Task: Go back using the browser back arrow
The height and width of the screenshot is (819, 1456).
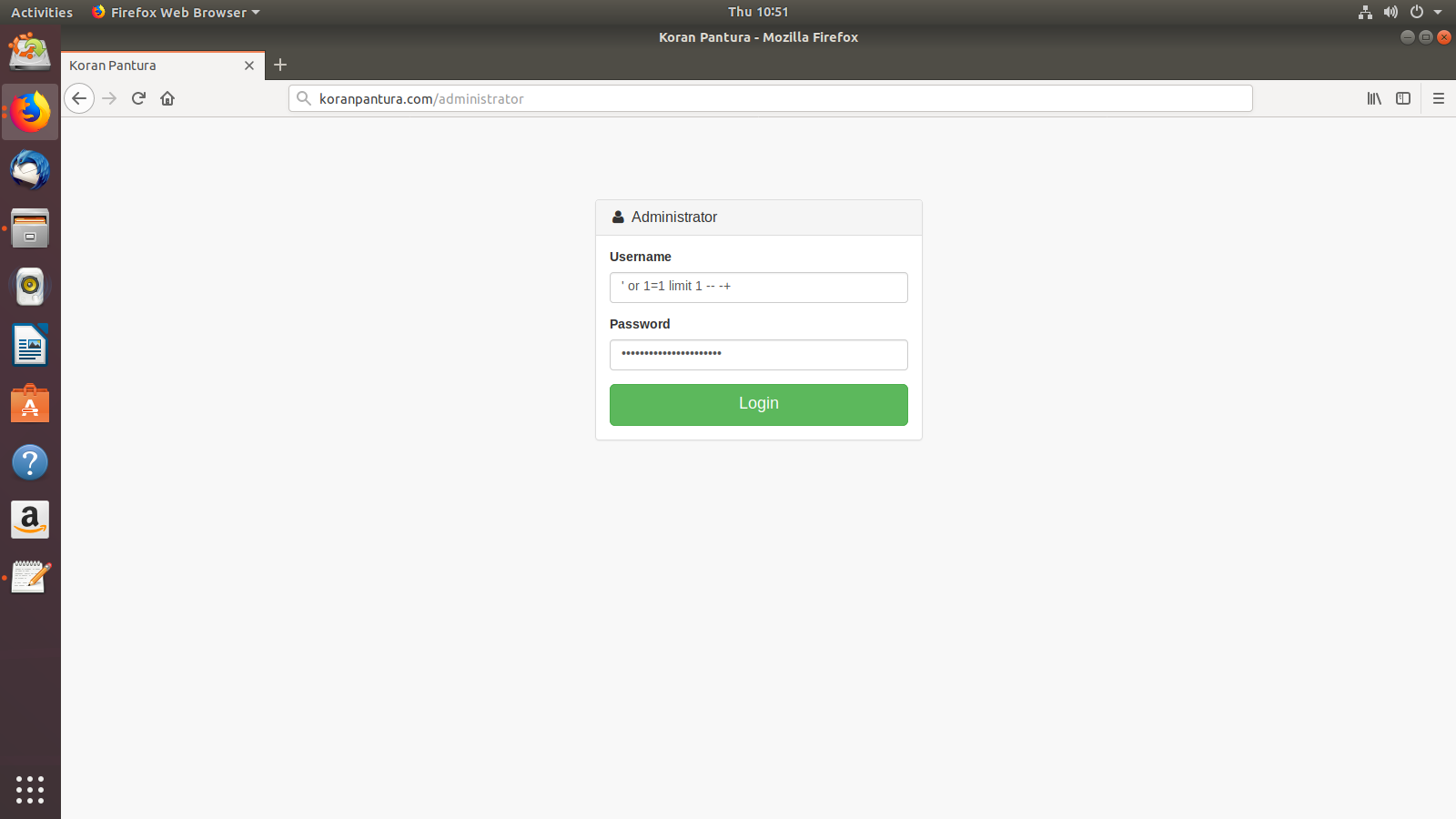Action: (79, 98)
